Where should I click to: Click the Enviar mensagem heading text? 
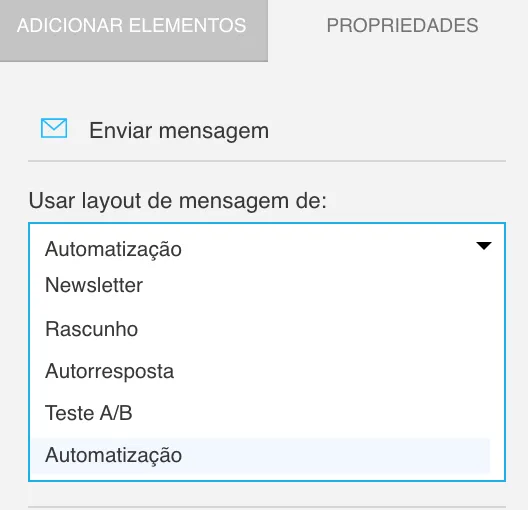pos(179,131)
